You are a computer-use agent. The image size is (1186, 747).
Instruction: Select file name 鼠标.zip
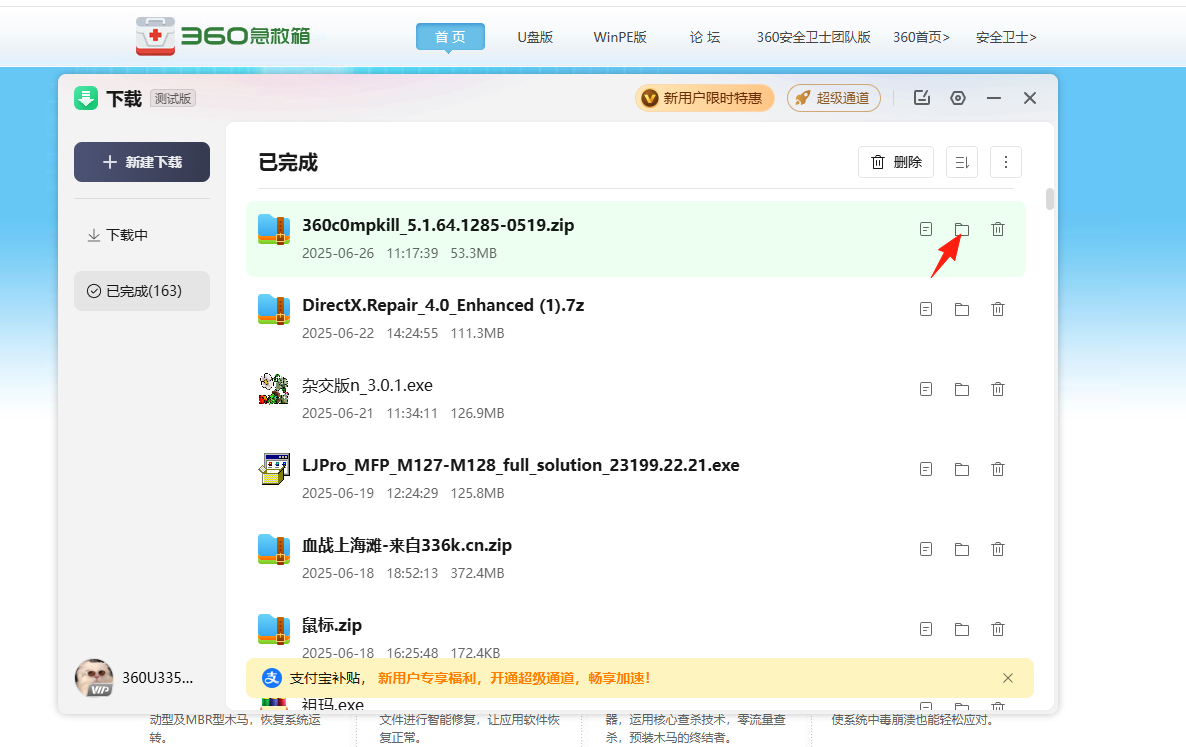(332, 625)
